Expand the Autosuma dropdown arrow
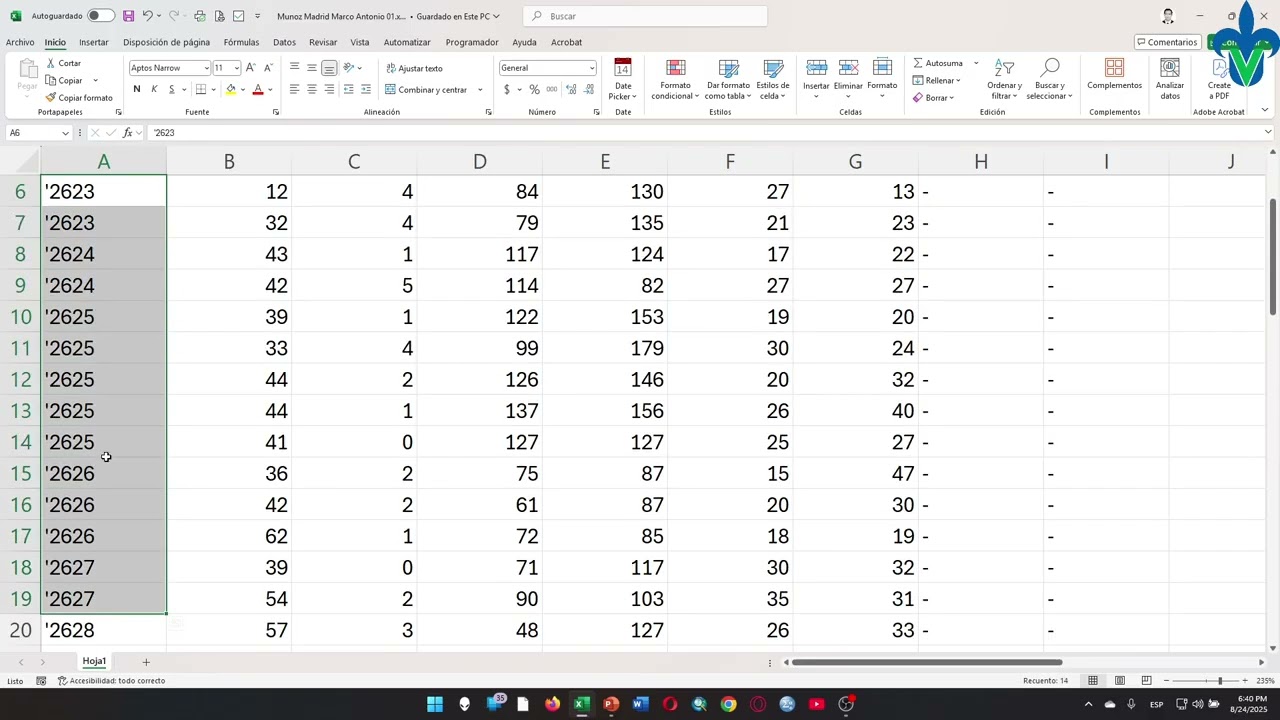The width and height of the screenshot is (1280, 720). click(976, 63)
